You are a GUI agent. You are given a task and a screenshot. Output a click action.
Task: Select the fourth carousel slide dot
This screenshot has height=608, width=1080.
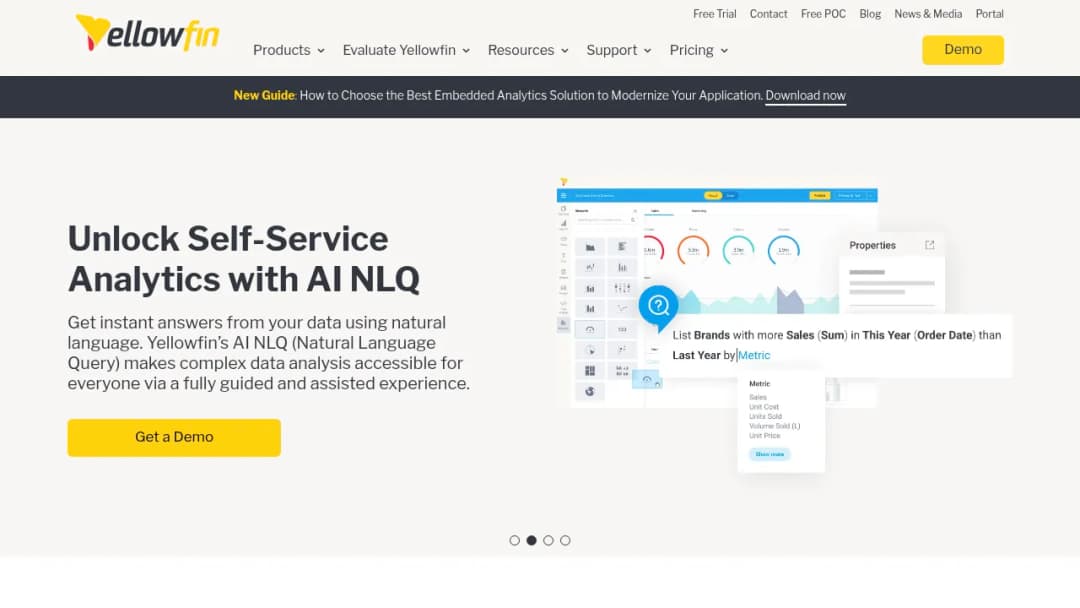565,541
